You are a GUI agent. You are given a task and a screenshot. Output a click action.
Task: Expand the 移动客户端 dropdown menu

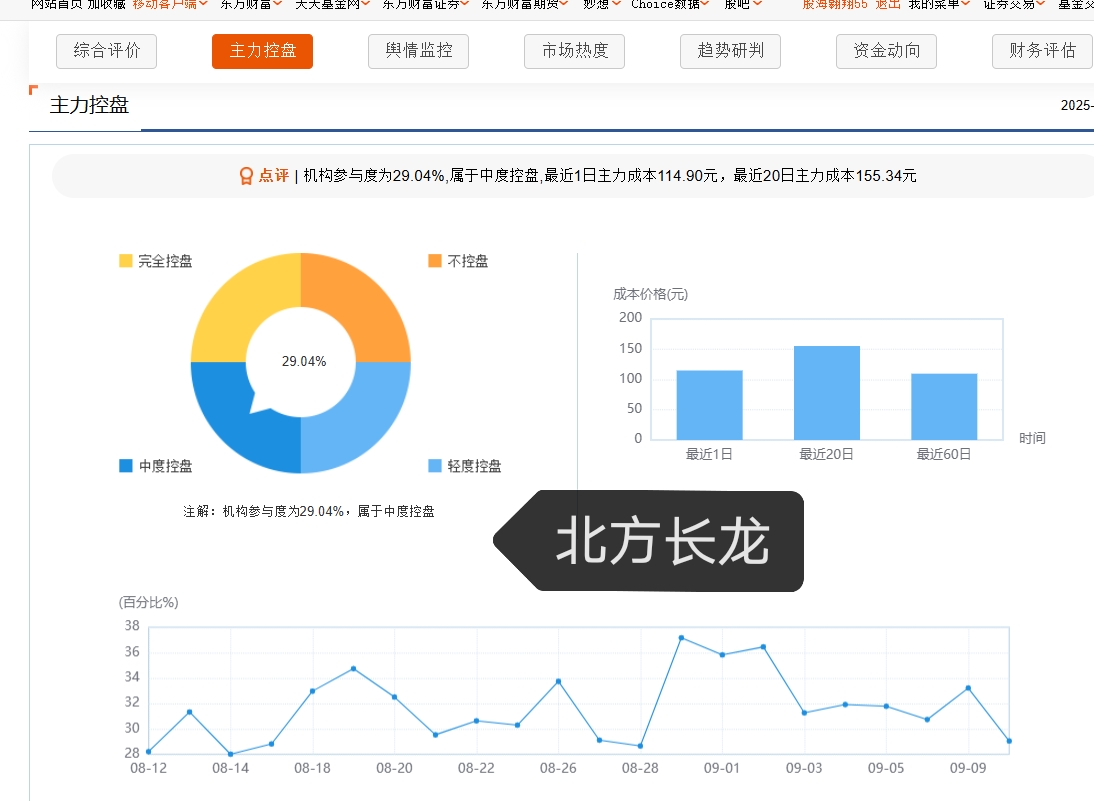click(x=170, y=4)
